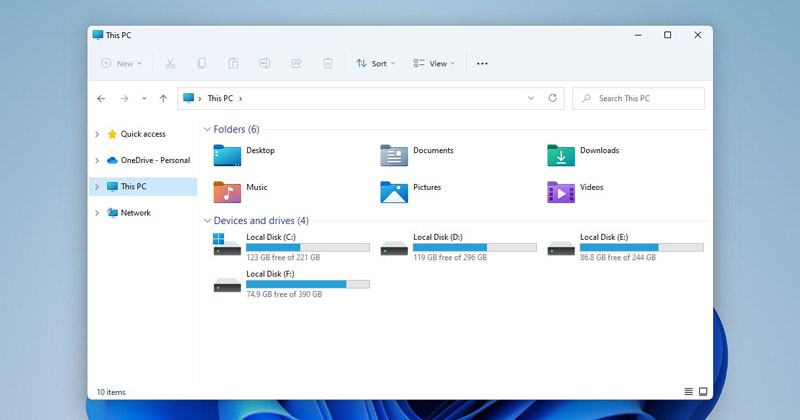Screen dimensions: 800x420
Task: Click the '86.8 GB free of 244 GB' text
Action: coord(618,258)
